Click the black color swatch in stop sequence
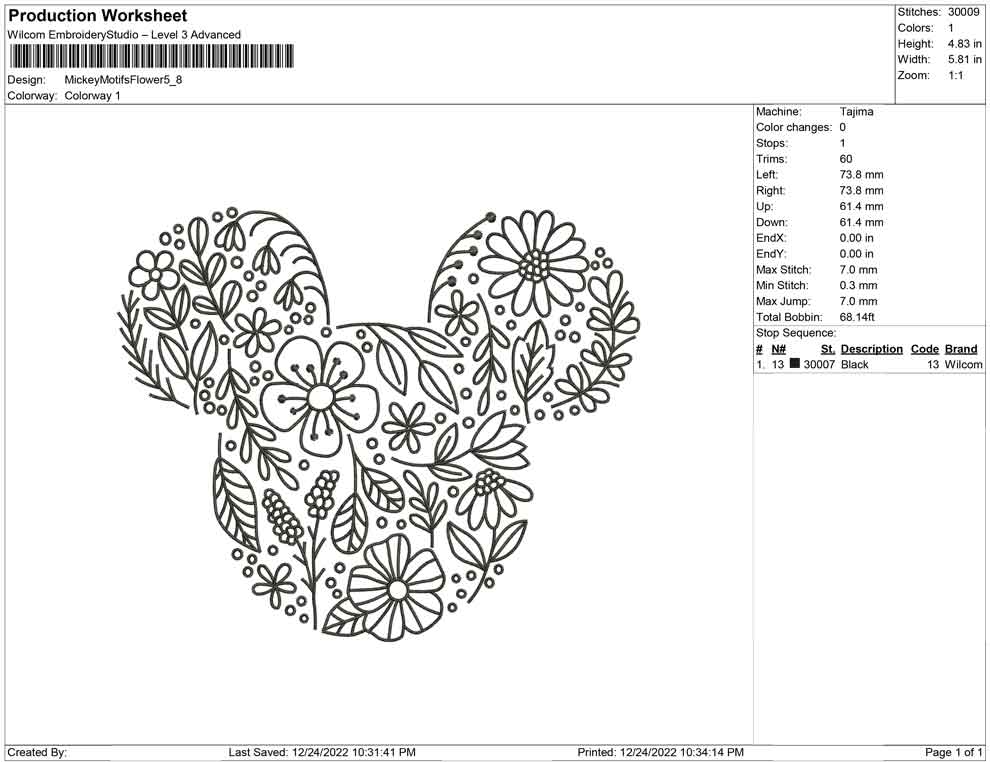The height and width of the screenshot is (762, 990). pyautogui.click(x=795, y=364)
